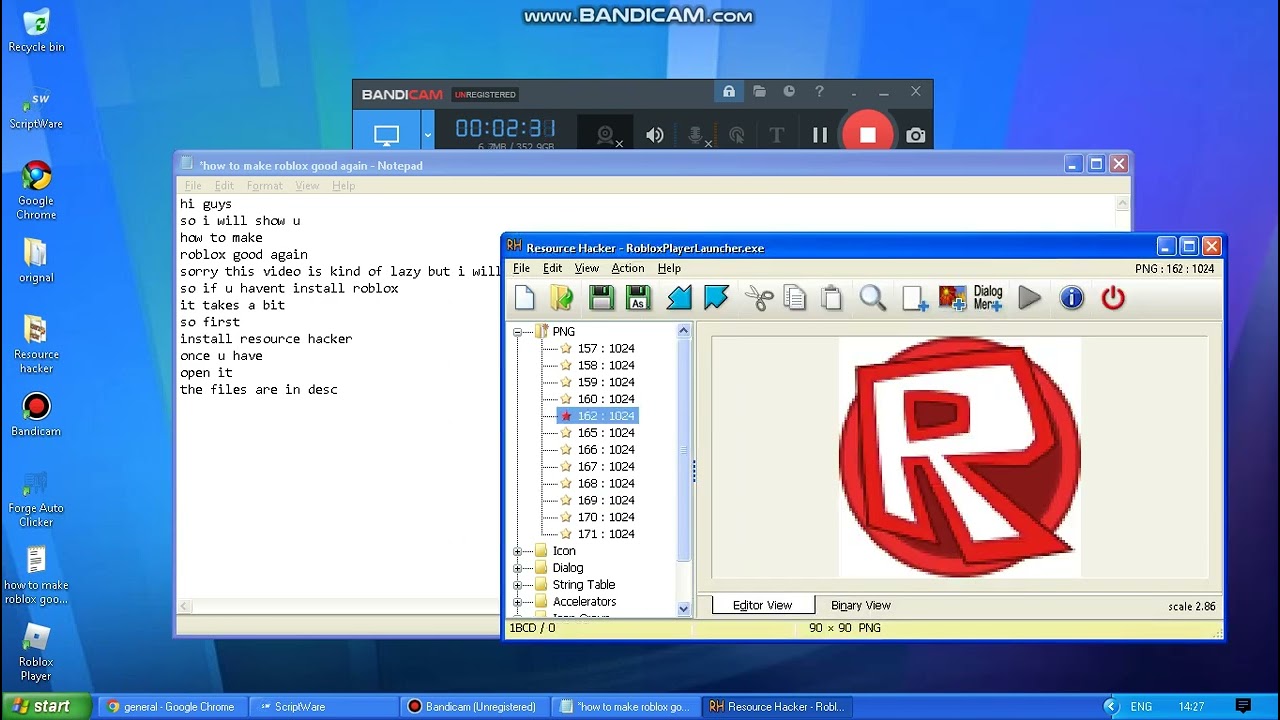Click the grey Play compile icon
1280x720 pixels.
pos(1029,297)
